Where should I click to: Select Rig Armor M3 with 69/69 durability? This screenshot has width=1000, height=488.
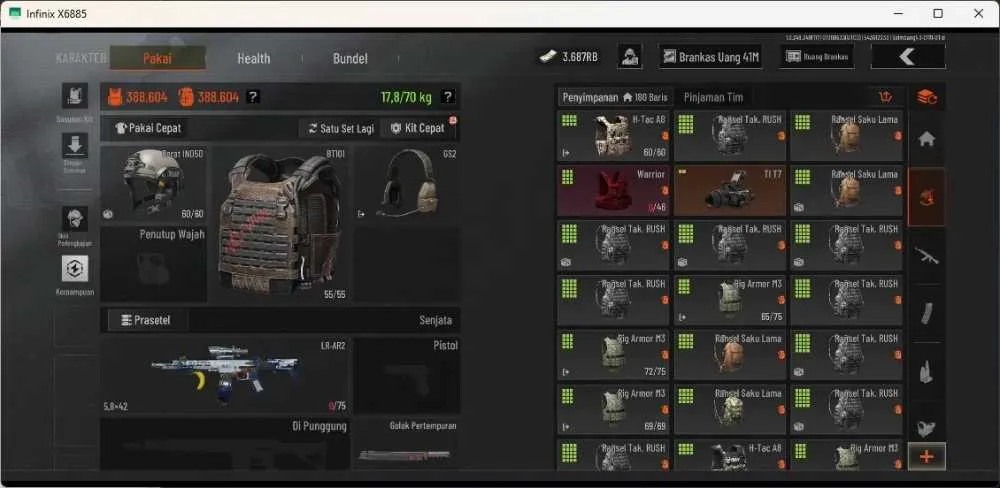(614, 410)
